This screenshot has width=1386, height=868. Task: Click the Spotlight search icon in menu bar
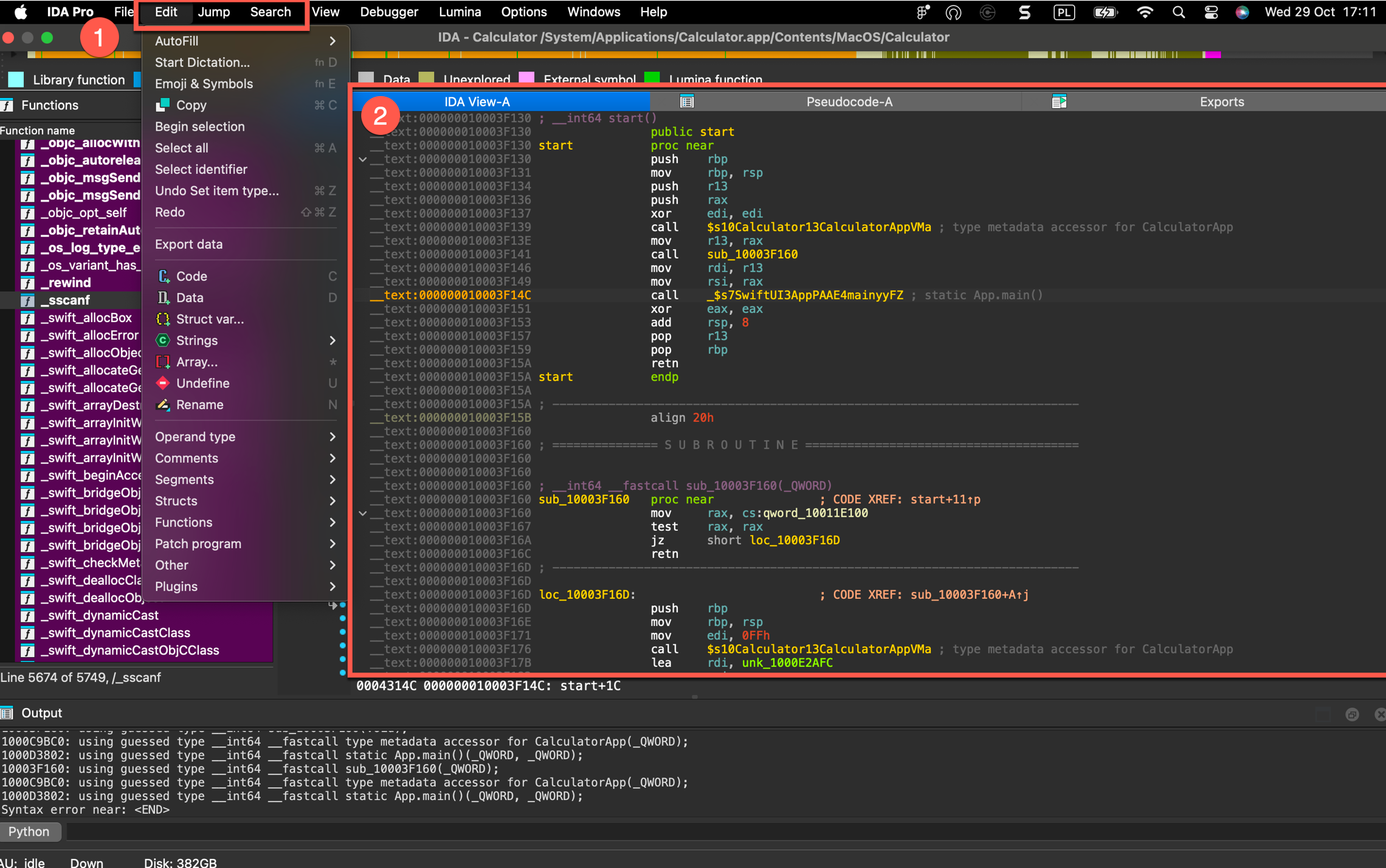pos(1178,12)
